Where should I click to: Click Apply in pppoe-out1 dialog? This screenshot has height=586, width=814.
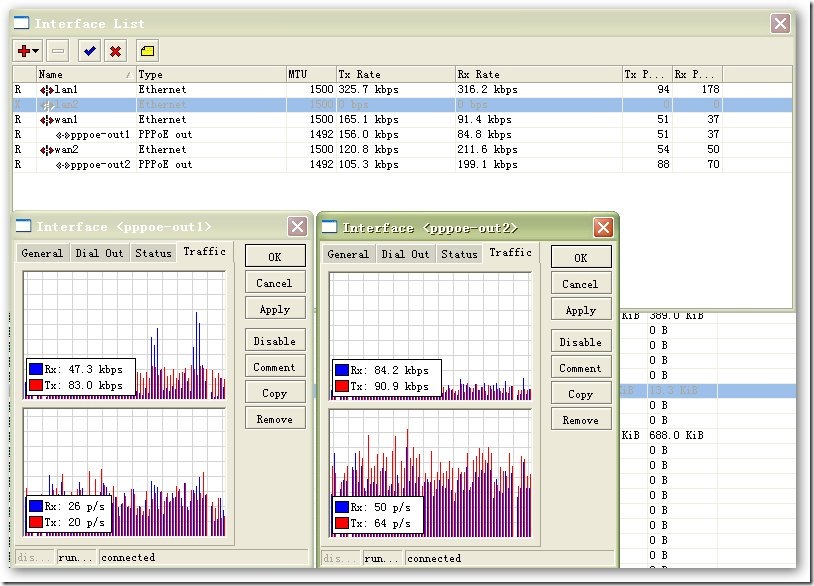coord(275,309)
